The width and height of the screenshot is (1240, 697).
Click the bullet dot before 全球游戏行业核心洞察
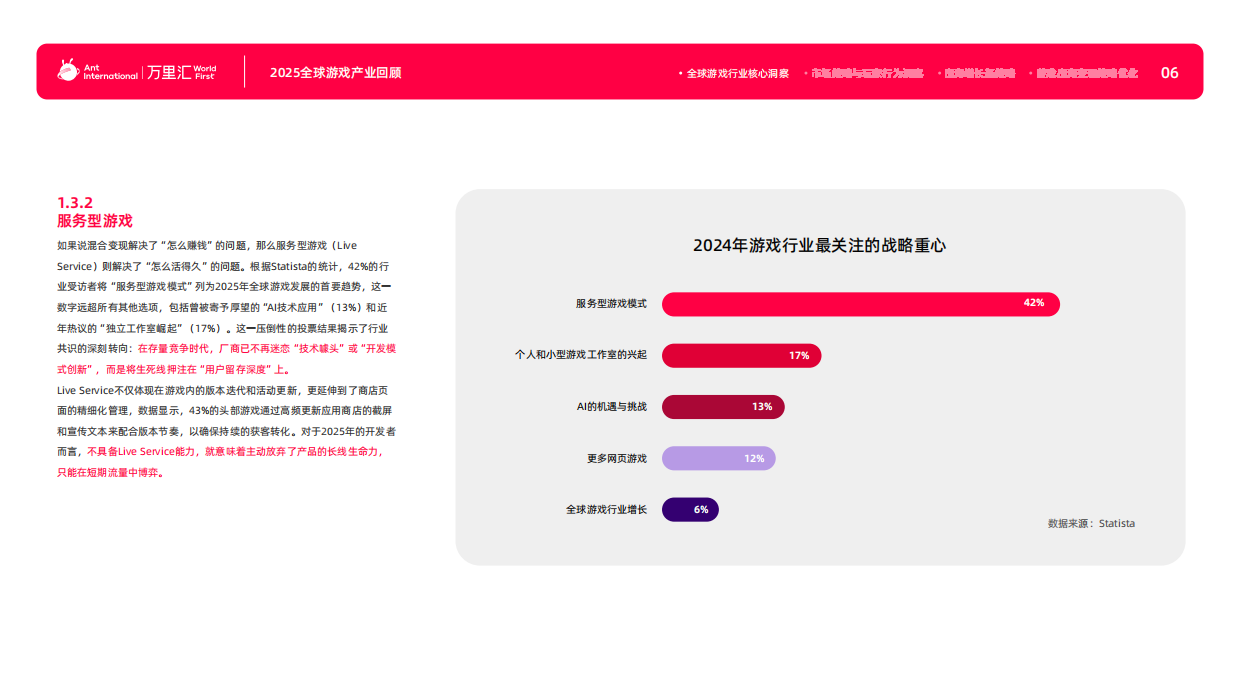(x=679, y=72)
